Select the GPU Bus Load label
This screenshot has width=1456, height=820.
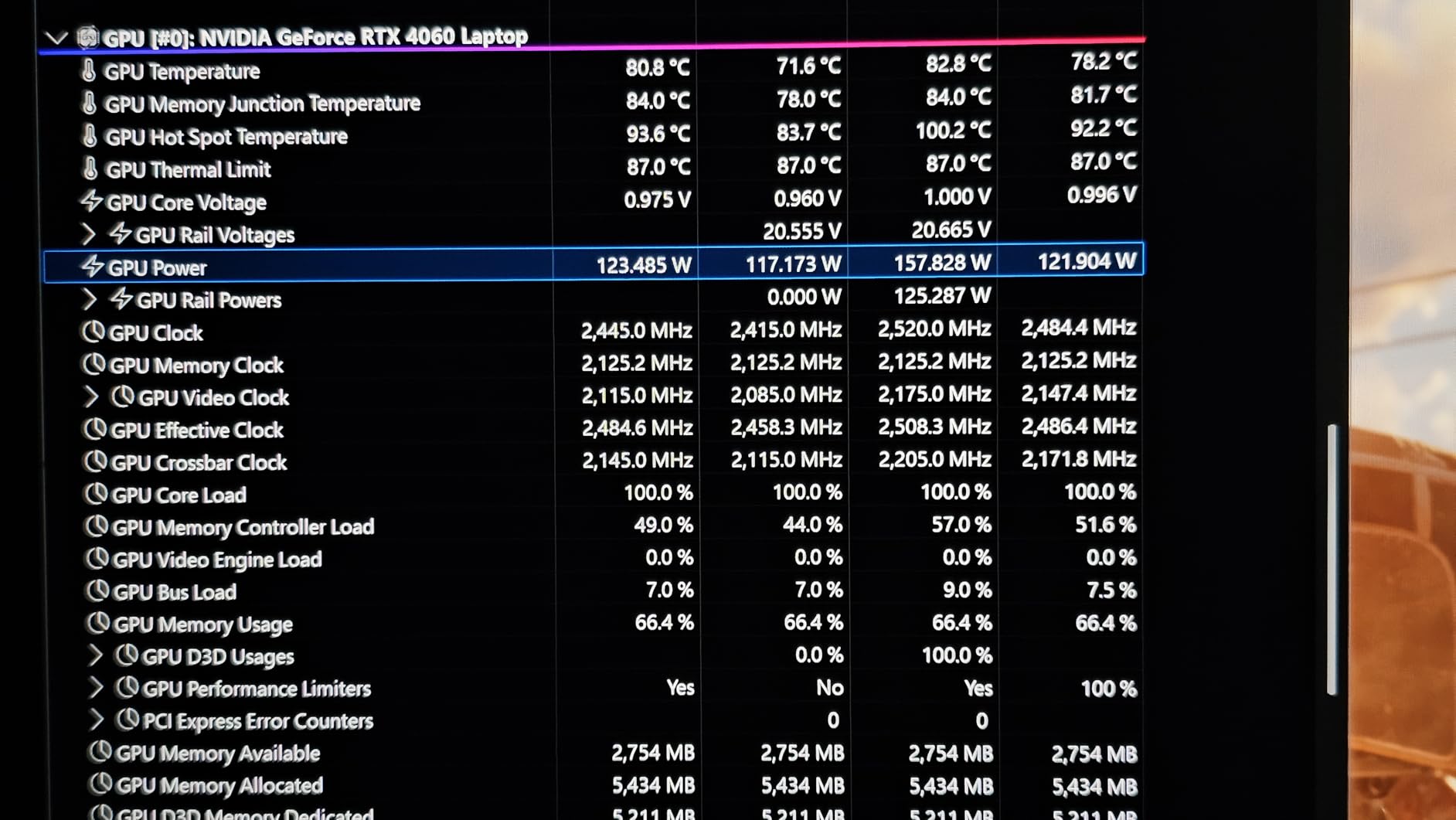[175, 592]
